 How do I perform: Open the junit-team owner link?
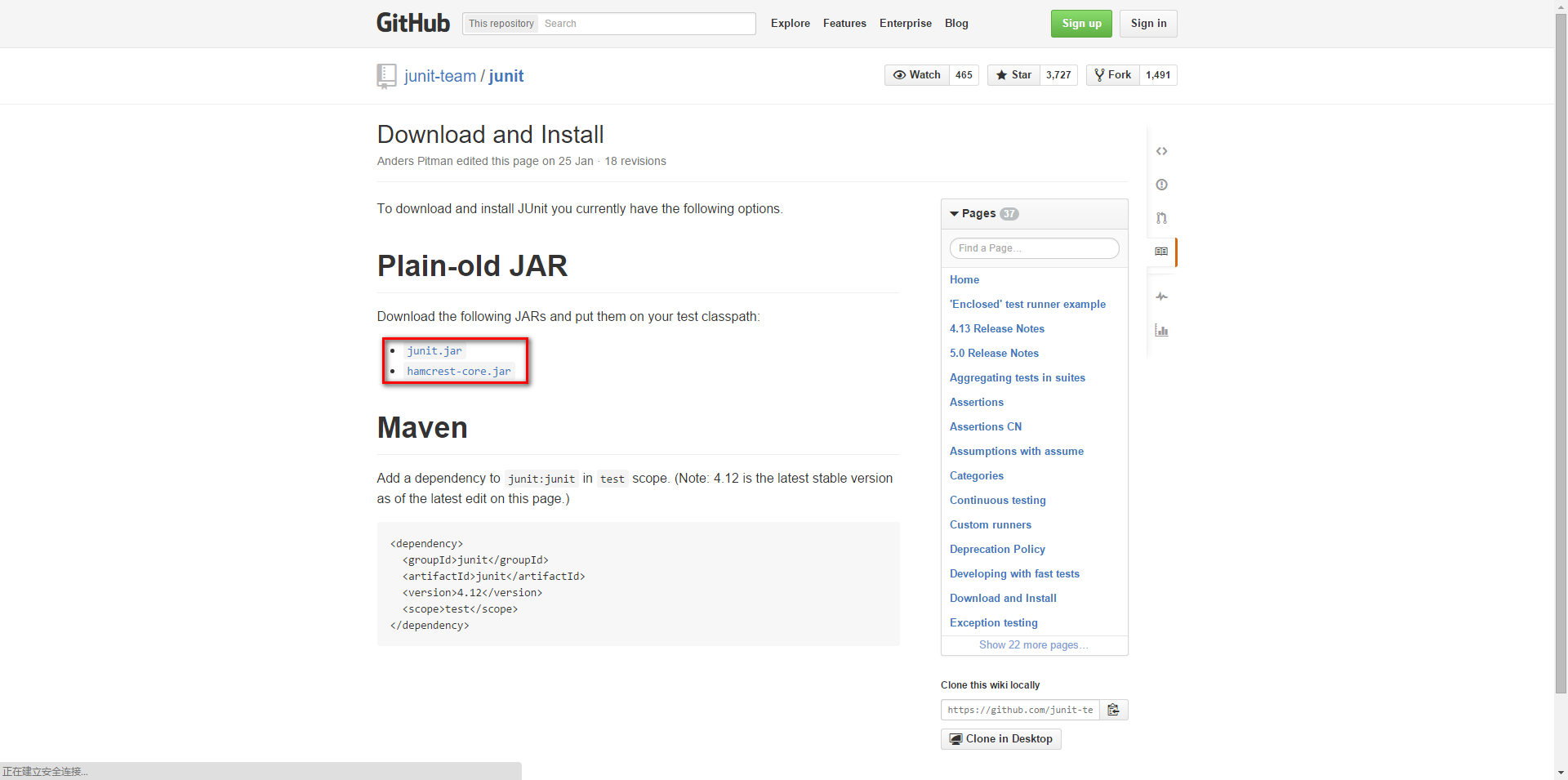[x=439, y=76]
